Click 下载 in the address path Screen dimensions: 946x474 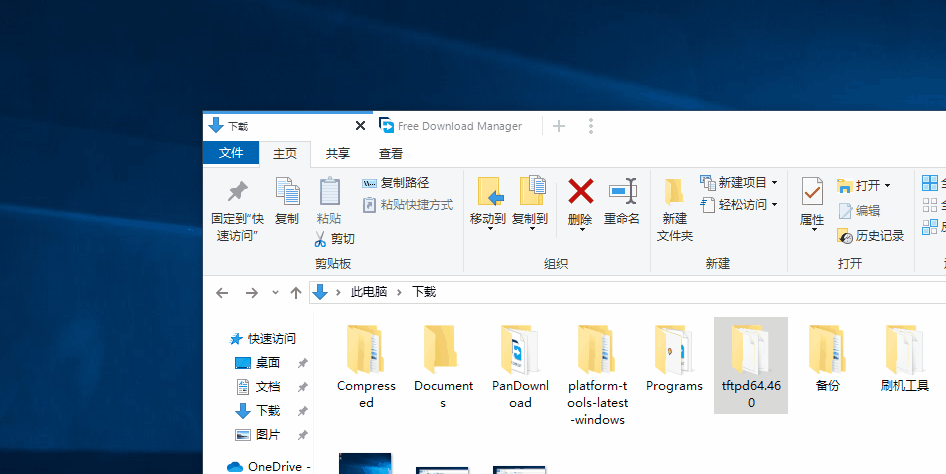point(424,292)
